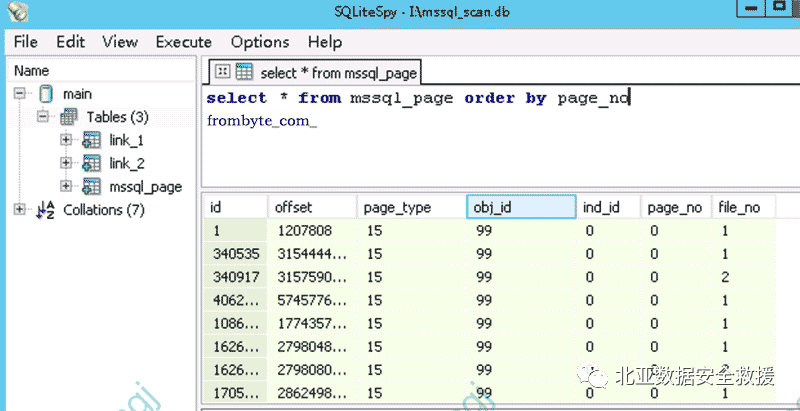Select the main tree item
Screen dimensions: 800x411
point(78,94)
